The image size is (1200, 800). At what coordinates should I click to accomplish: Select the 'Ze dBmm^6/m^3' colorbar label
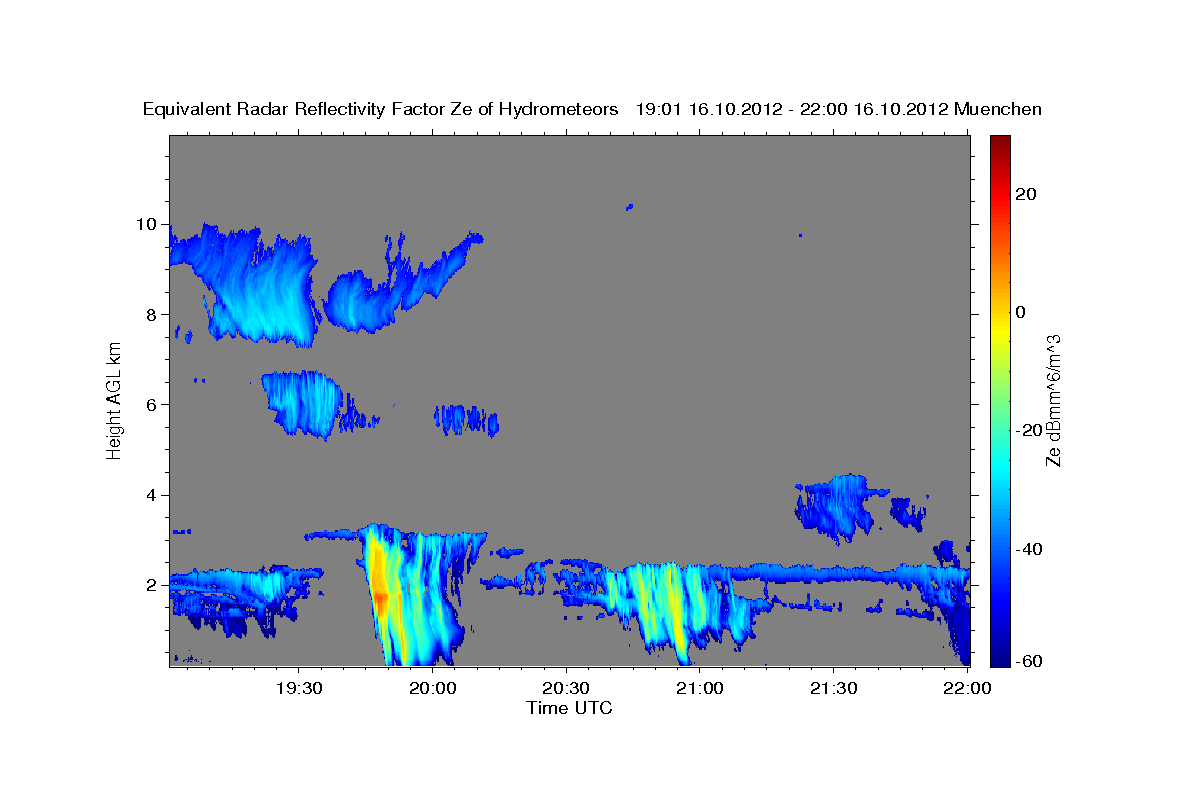[1053, 400]
